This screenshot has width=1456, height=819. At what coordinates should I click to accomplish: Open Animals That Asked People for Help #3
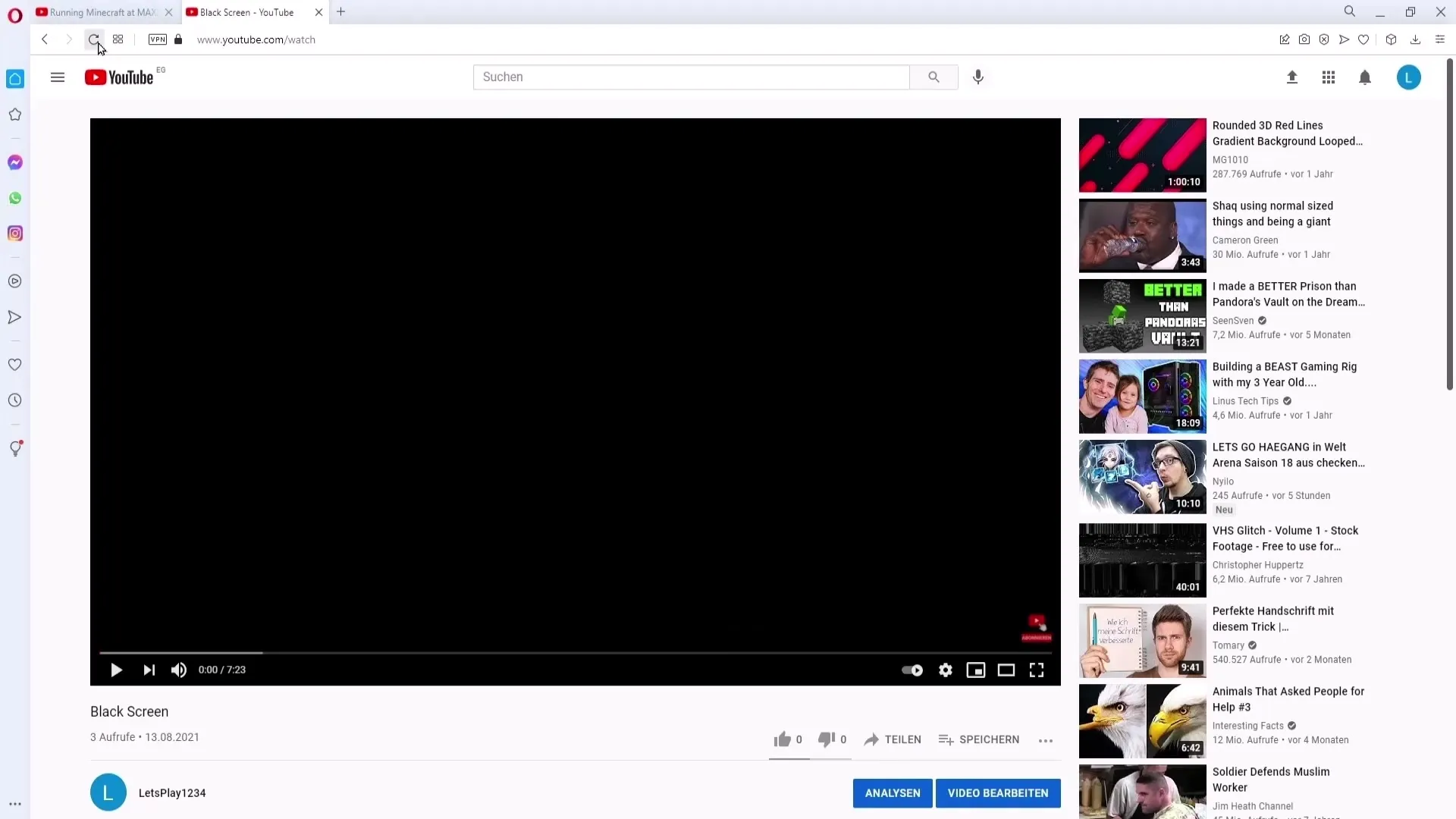(x=1288, y=699)
